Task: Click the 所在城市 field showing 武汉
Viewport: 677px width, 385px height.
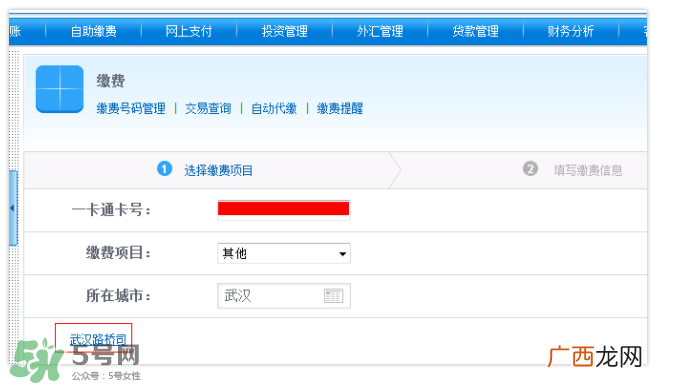Action: tap(284, 296)
